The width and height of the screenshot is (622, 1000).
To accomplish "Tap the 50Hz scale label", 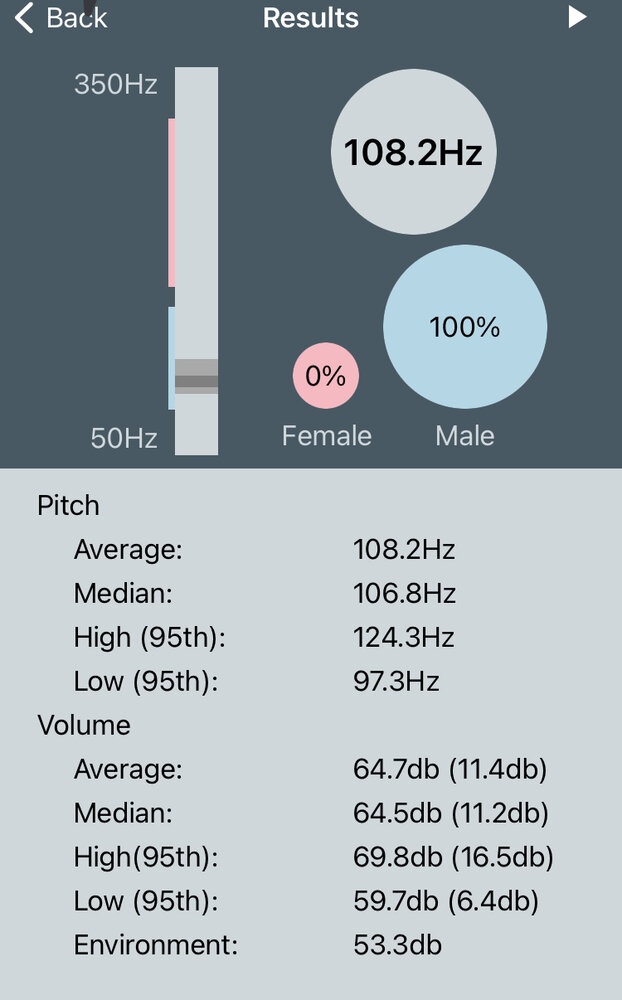I will (124, 438).
